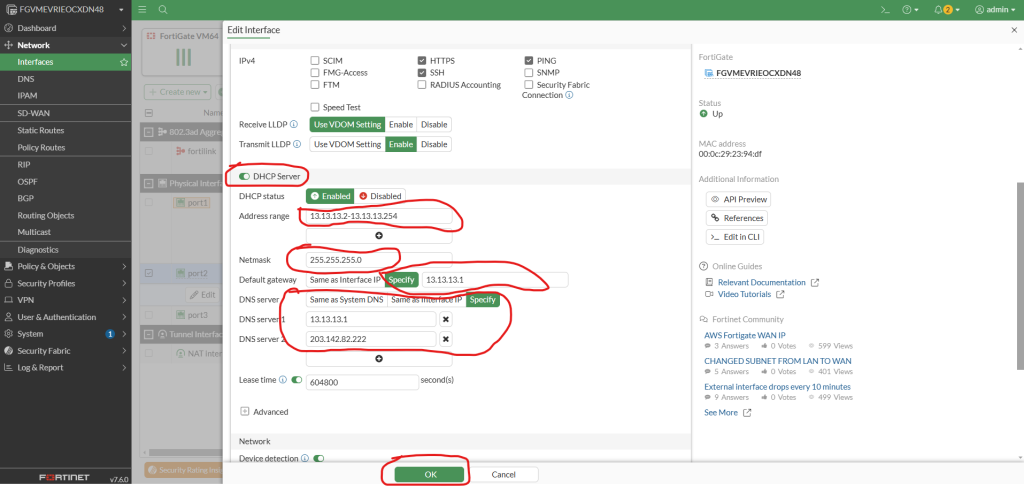Remove DNS server 2 with its X icon
This screenshot has width=1024, height=486.
coord(446,339)
